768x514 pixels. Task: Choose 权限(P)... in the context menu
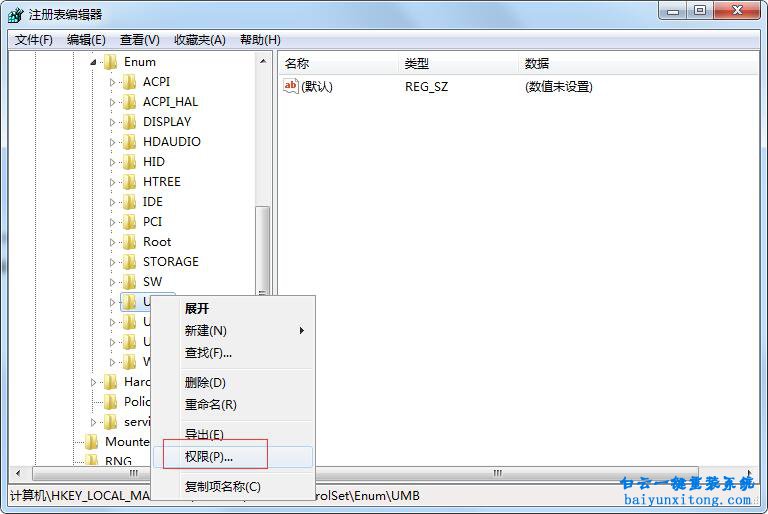coord(233,457)
